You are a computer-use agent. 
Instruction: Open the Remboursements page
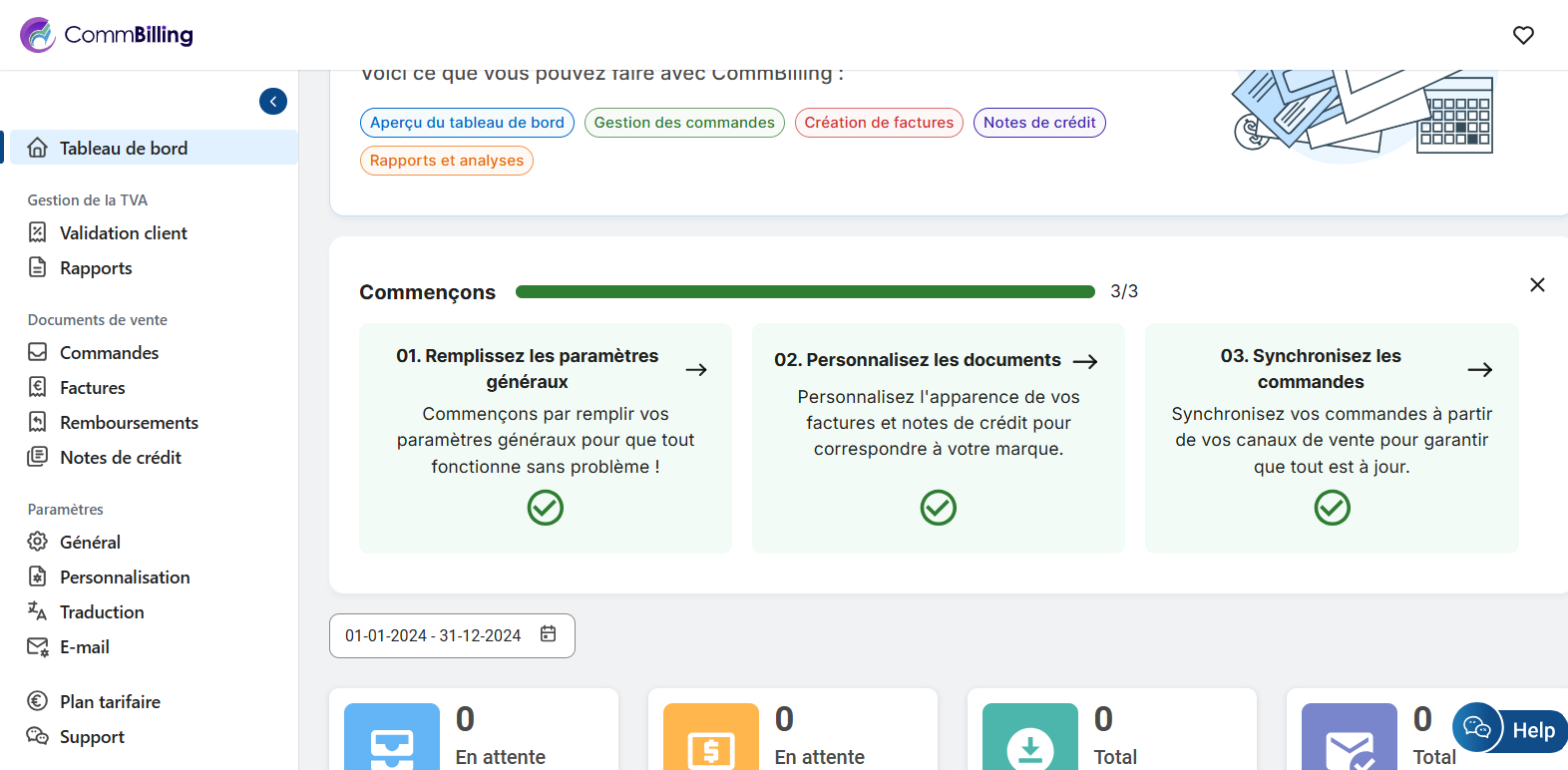point(129,422)
